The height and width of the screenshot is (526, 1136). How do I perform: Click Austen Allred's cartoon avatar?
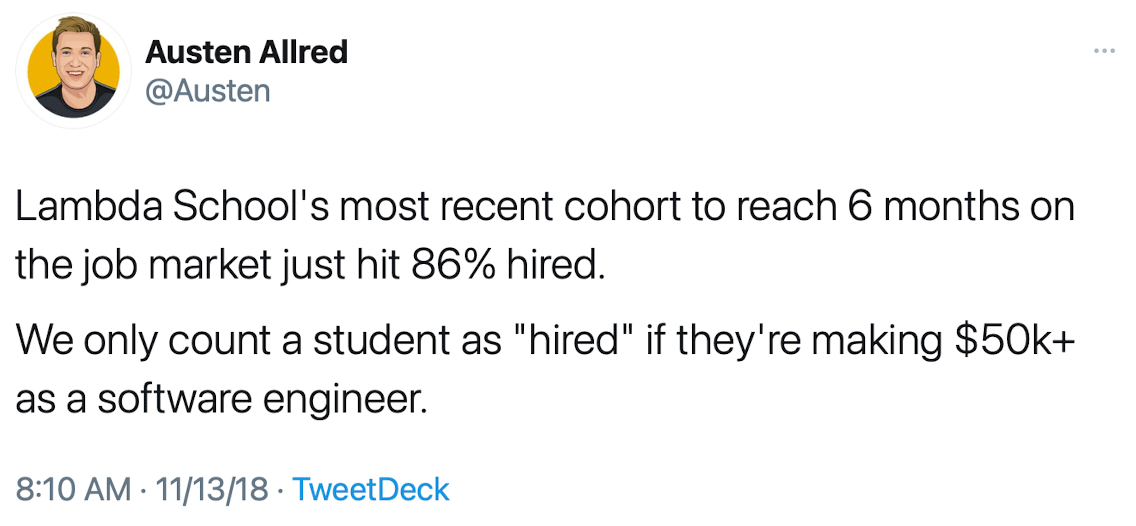click(x=73, y=72)
